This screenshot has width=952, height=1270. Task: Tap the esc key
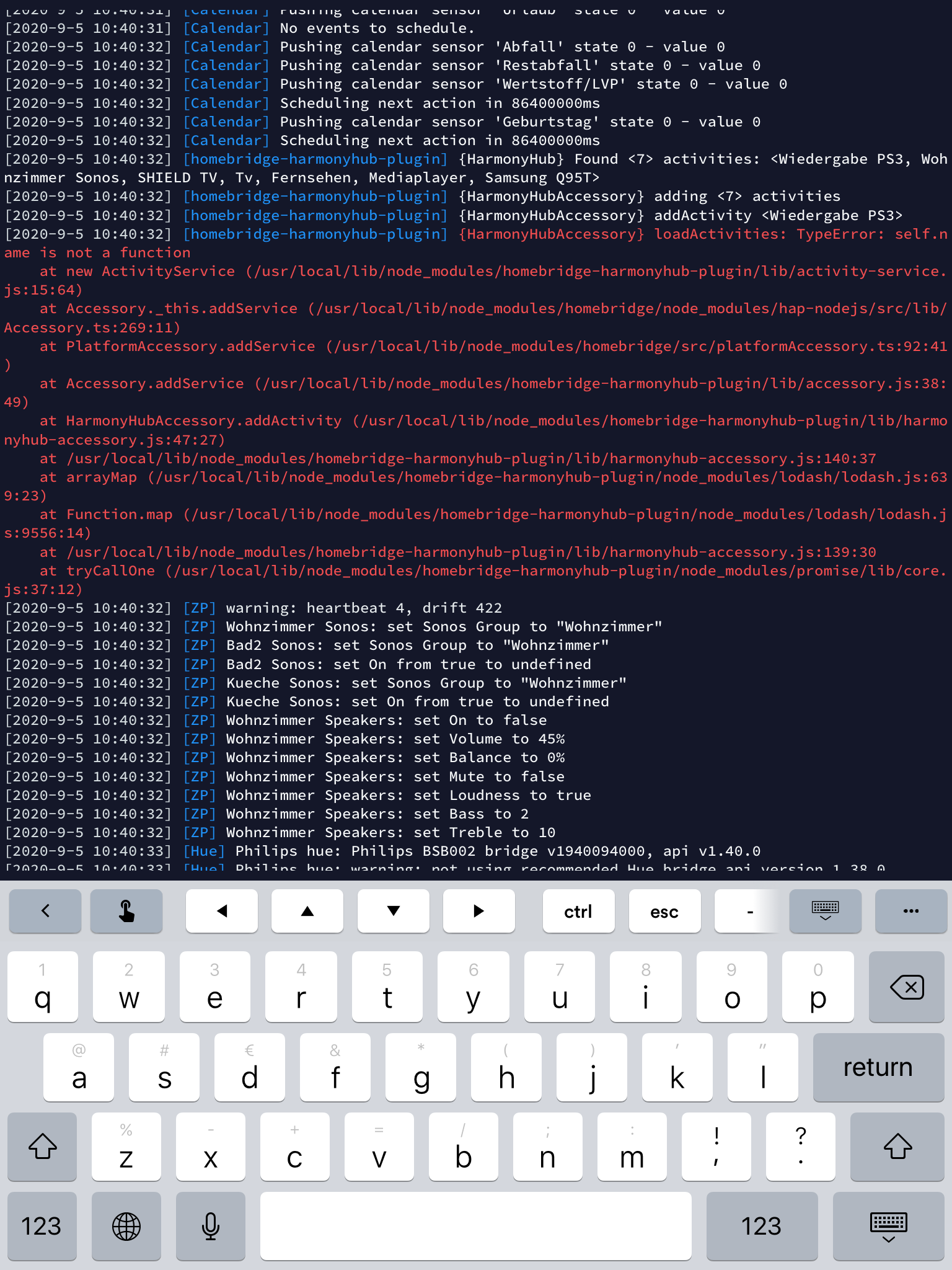[664, 911]
